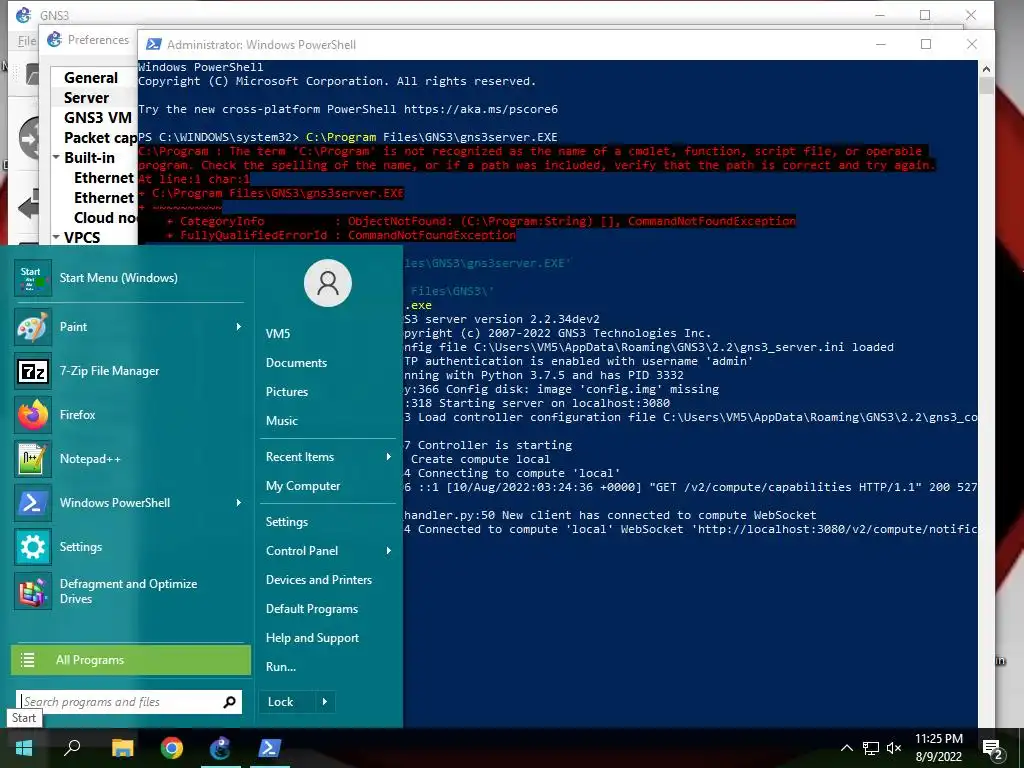1024x768 pixels.
Task: Open Start Menu (Windows) icon entry
Action: coord(129,278)
